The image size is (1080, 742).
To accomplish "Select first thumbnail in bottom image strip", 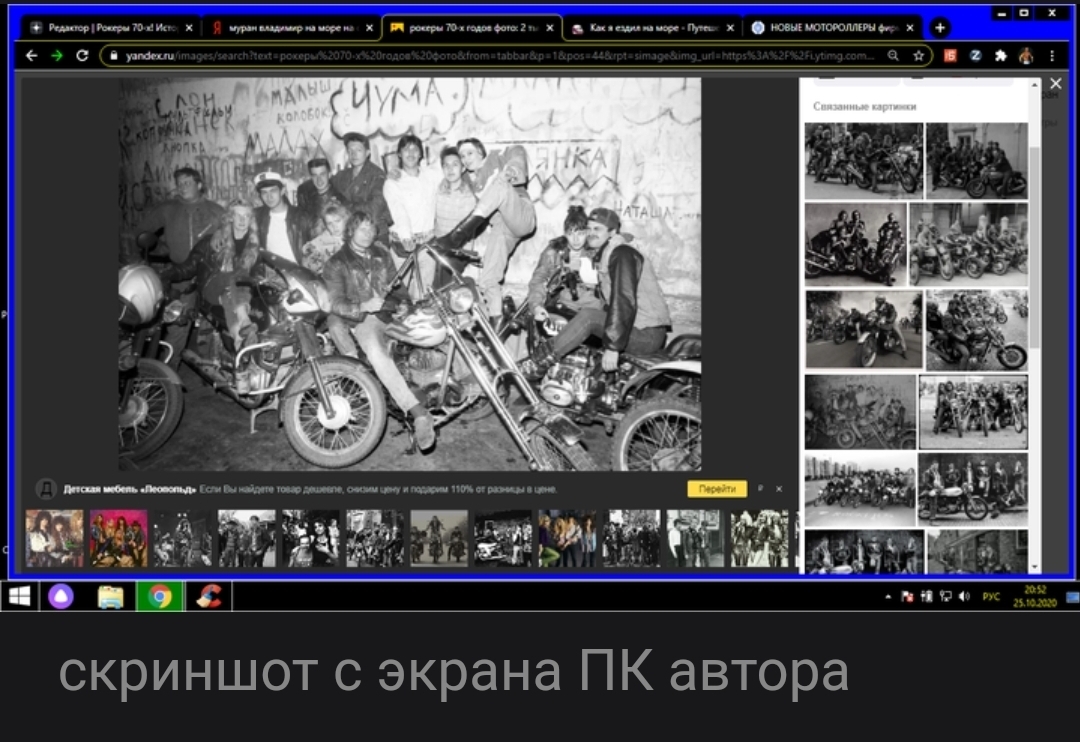I will coord(54,539).
